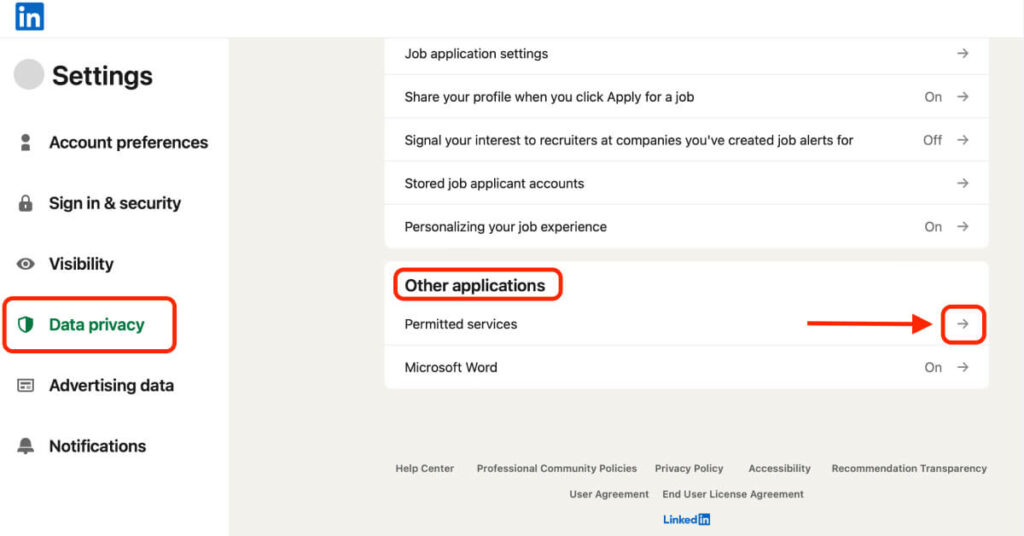Viewport: 1024px width, 536px height.
Task: Click the Account preferences person icon
Action: click(x=25, y=142)
